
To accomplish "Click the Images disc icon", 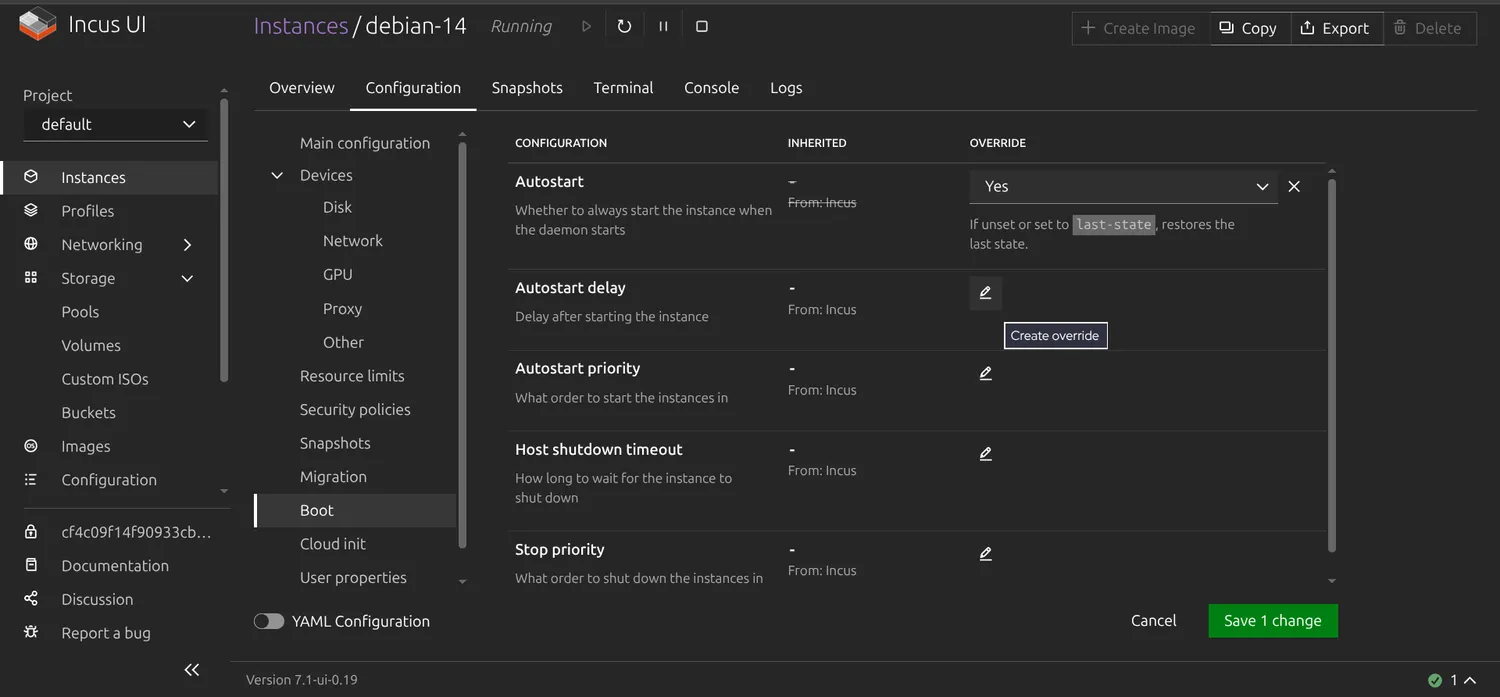I will pyautogui.click(x=31, y=446).
